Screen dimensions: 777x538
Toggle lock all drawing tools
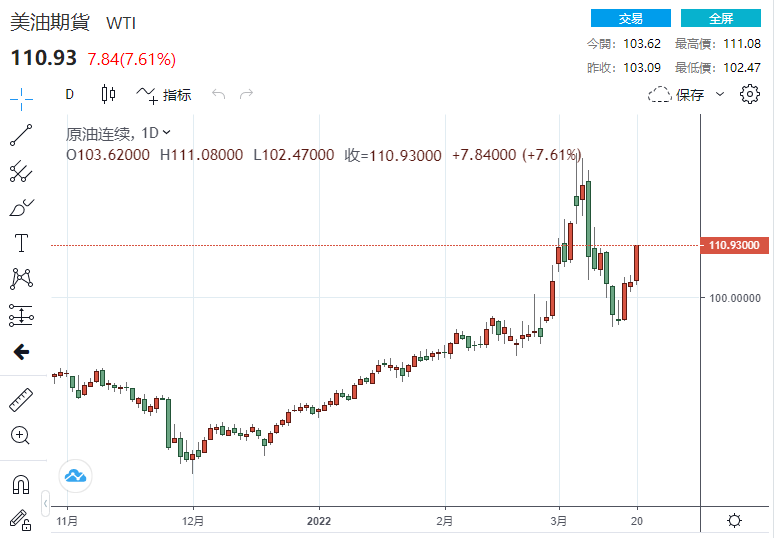click(x=21, y=519)
